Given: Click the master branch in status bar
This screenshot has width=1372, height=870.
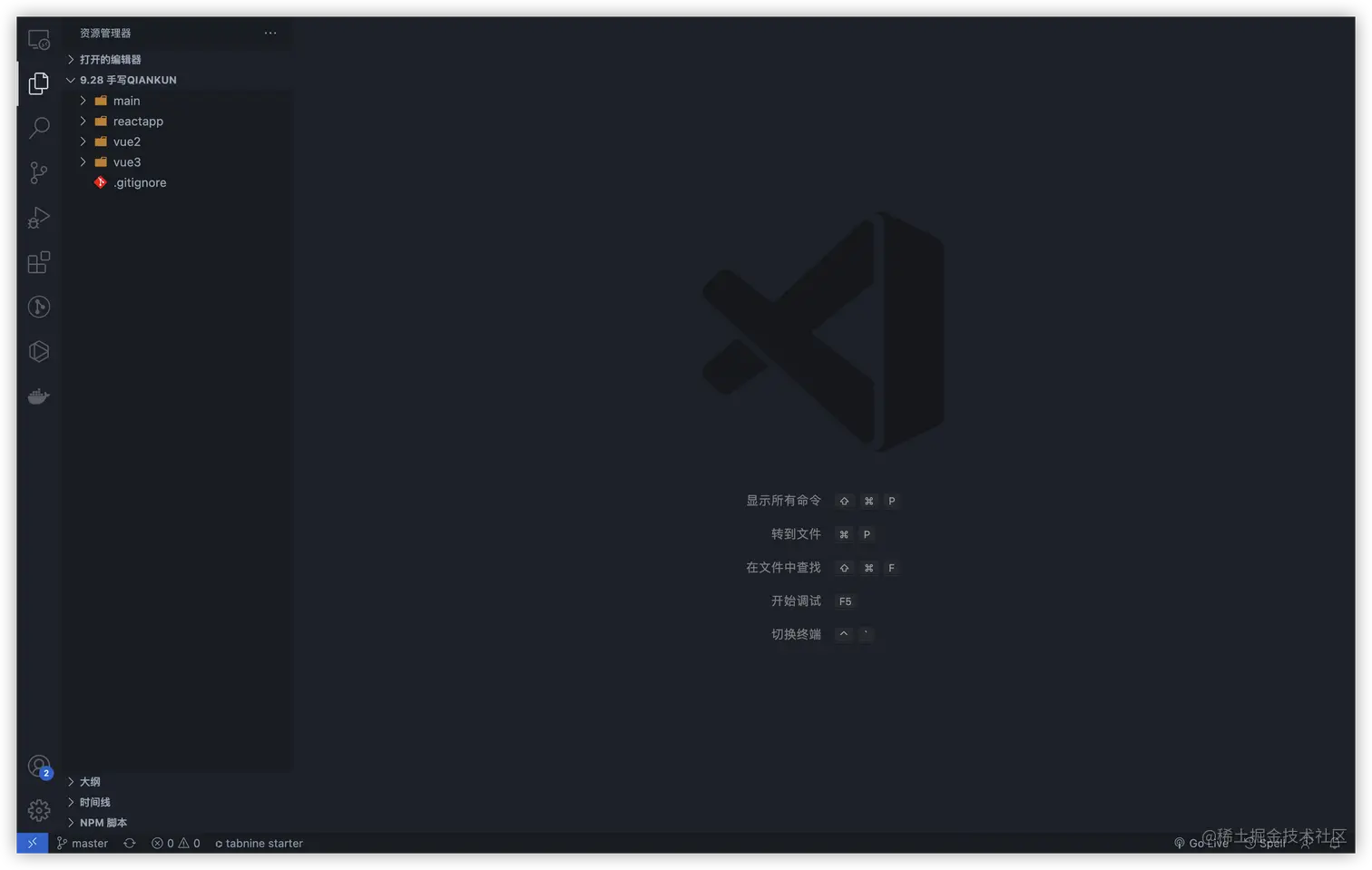Looking at the screenshot, I should pyautogui.click(x=83, y=843).
